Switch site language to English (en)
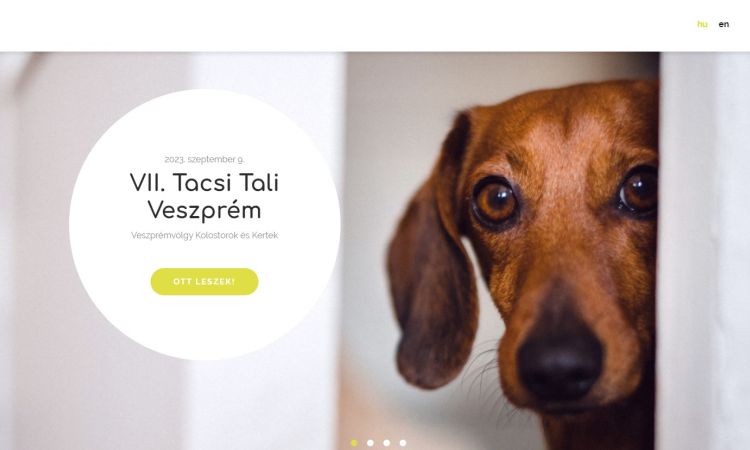This screenshot has width=750, height=450. pos(724,24)
